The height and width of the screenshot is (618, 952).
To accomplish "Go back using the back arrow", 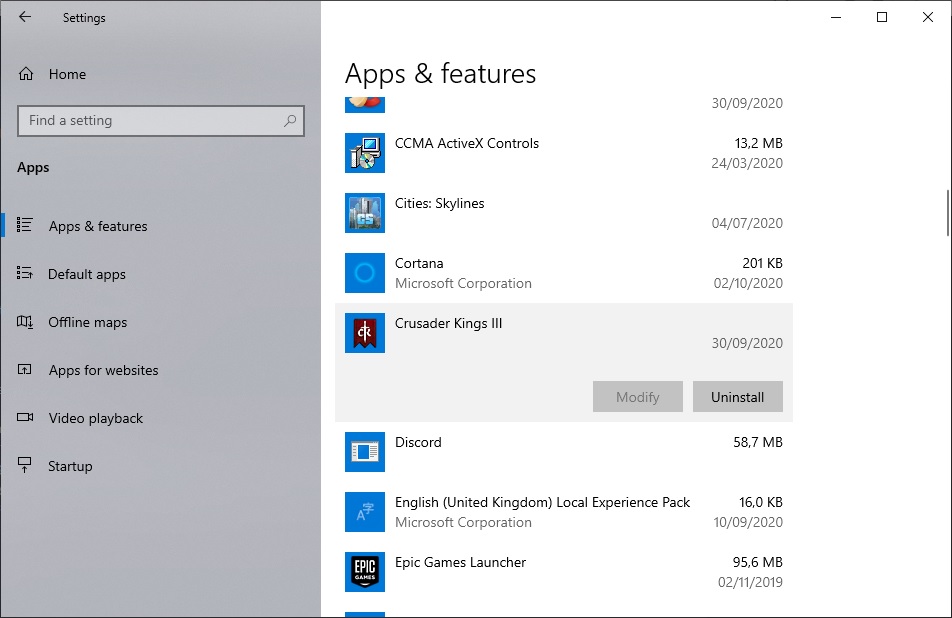I will 25,17.
